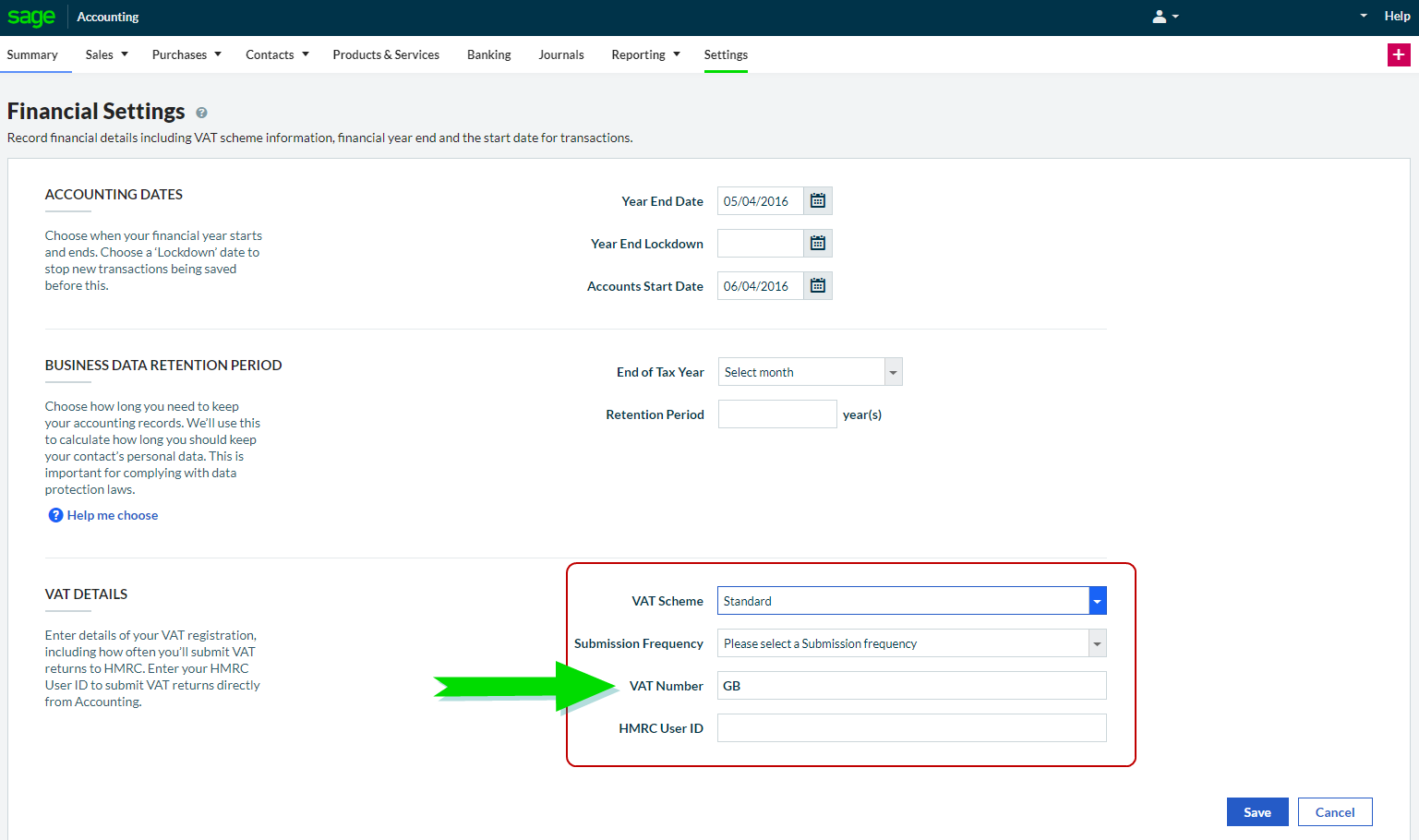Open the Accounts Start Date calendar picker
Image resolution: width=1419 pixels, height=840 pixels.
tap(817, 286)
